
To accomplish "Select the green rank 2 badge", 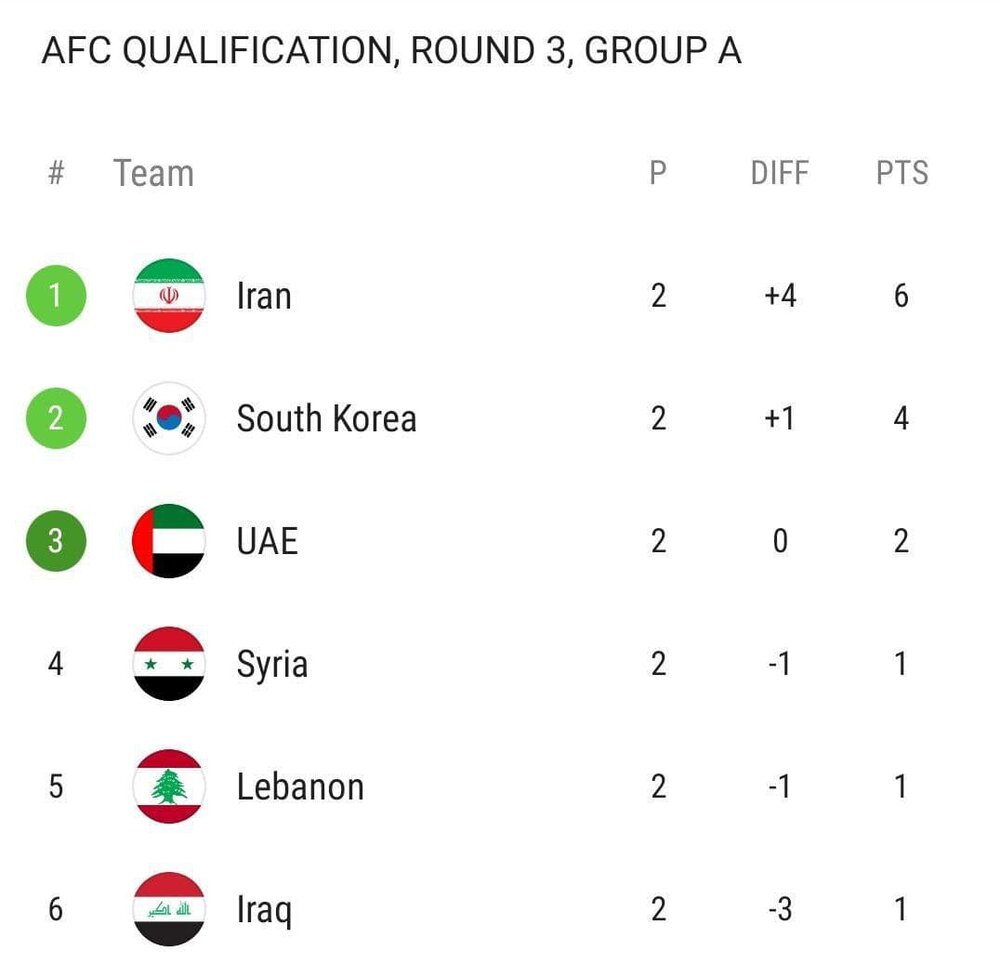I will click(x=56, y=418).
